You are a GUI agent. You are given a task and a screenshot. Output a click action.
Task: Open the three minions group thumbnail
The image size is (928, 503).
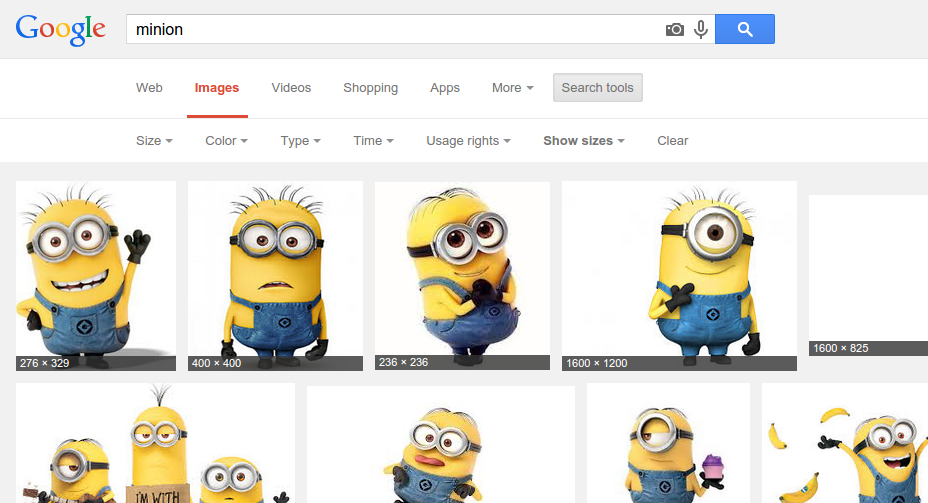(155, 443)
